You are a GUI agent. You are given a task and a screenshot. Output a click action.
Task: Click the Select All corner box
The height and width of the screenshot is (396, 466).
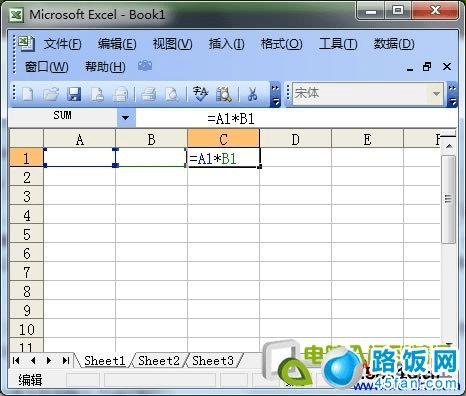tap(26, 139)
